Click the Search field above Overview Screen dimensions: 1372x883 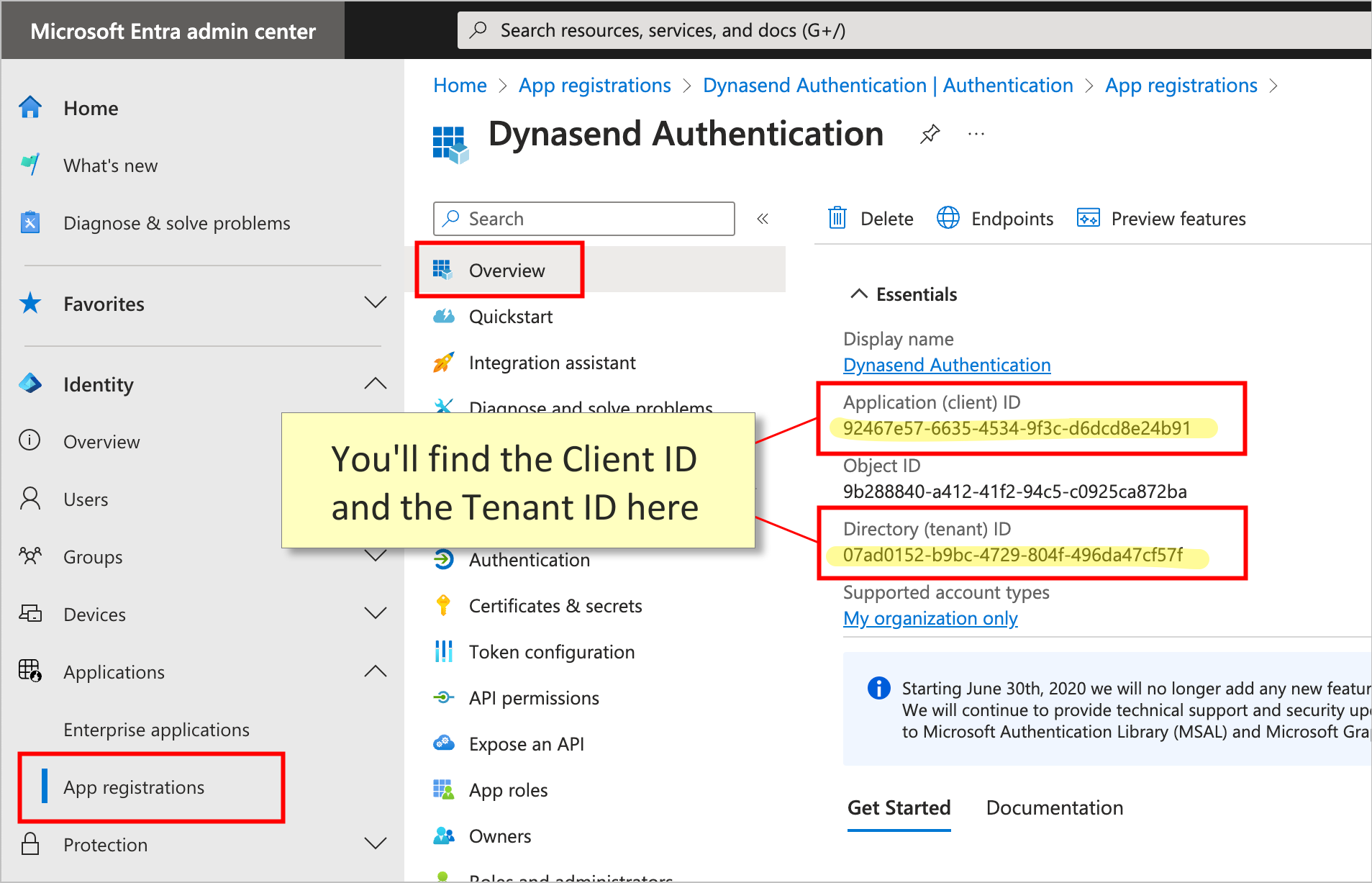[x=583, y=218]
